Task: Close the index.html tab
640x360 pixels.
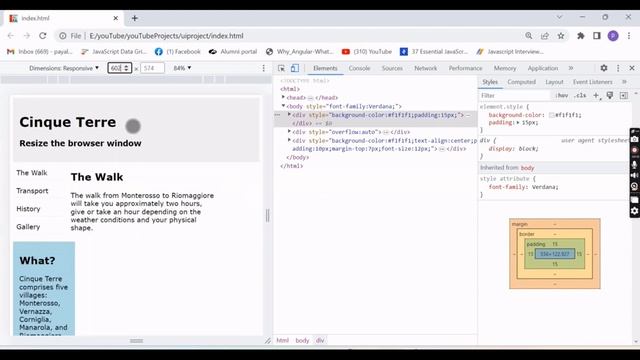Action: 116,18
